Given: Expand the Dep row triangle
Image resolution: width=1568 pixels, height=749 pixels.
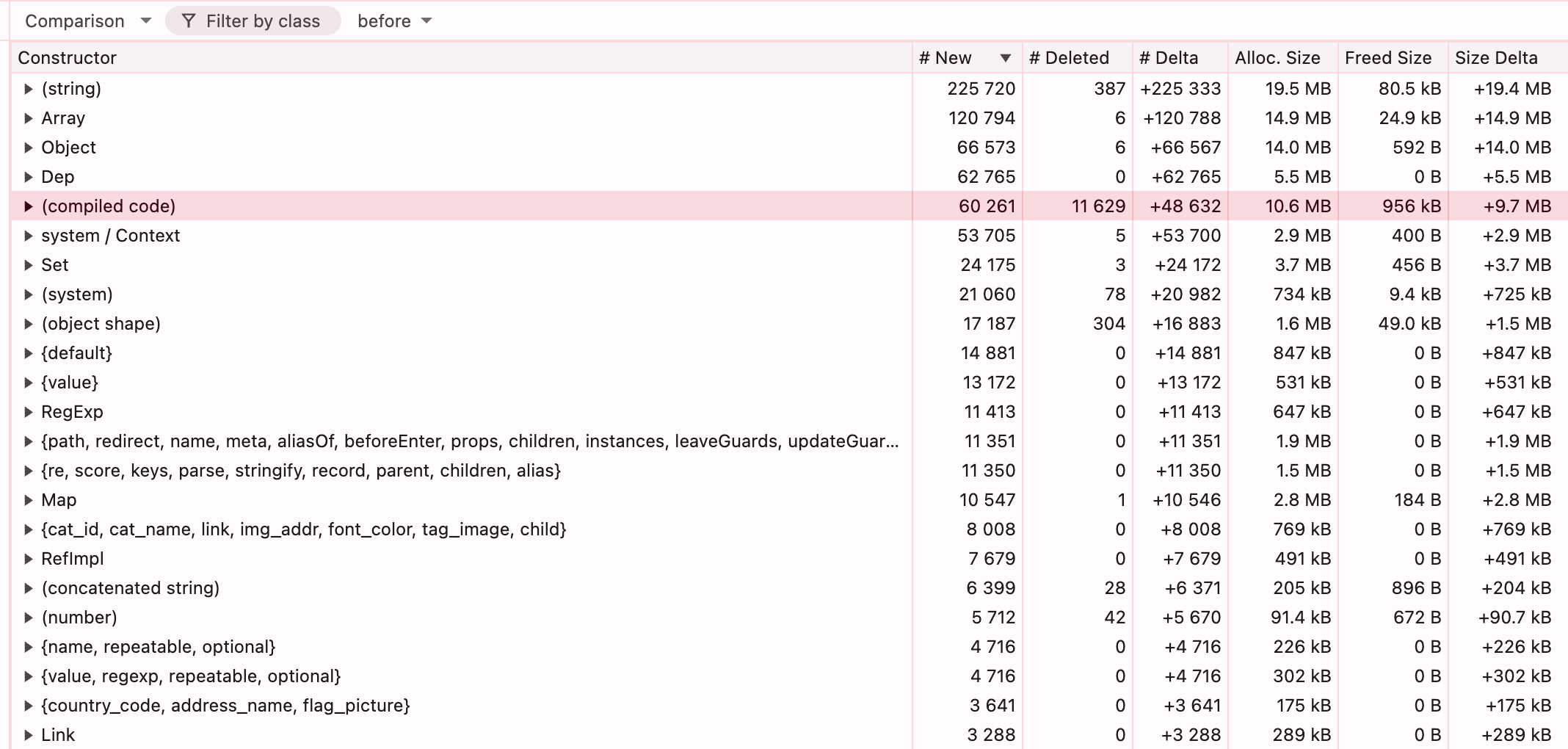Looking at the screenshot, I should point(28,177).
